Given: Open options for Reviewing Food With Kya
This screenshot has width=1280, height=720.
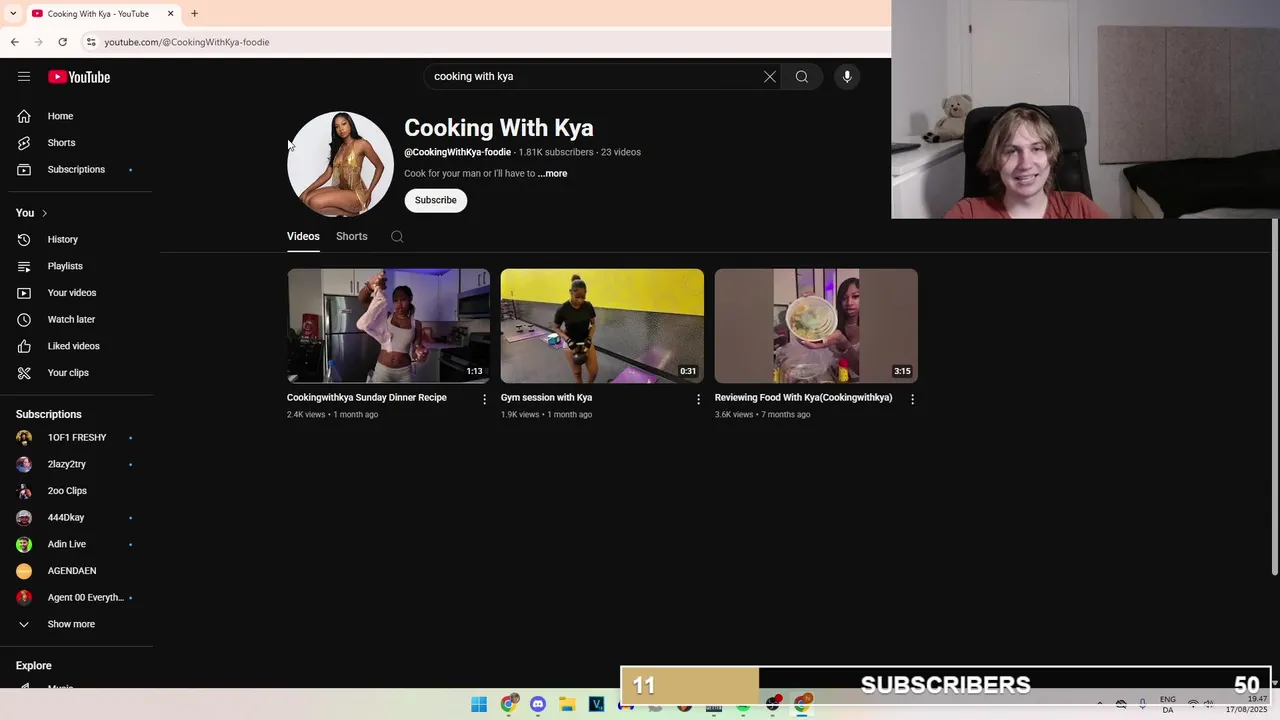Looking at the screenshot, I should (912, 399).
